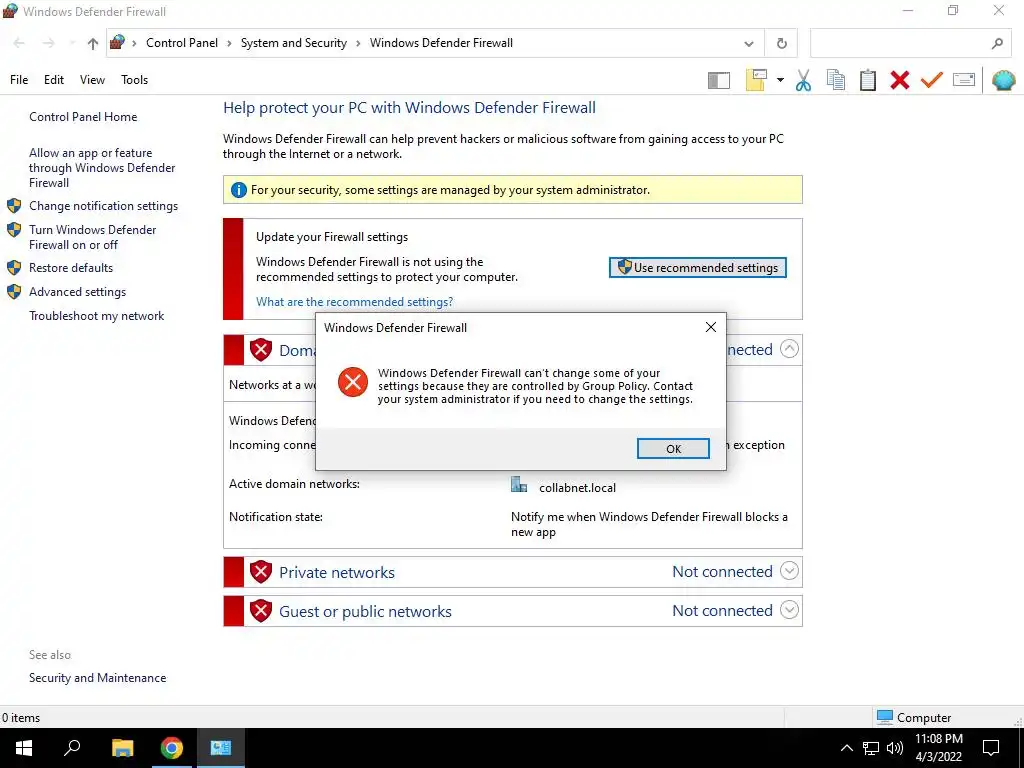Click the collabnet.local network icon
The image size is (1024, 768).
coord(519,484)
